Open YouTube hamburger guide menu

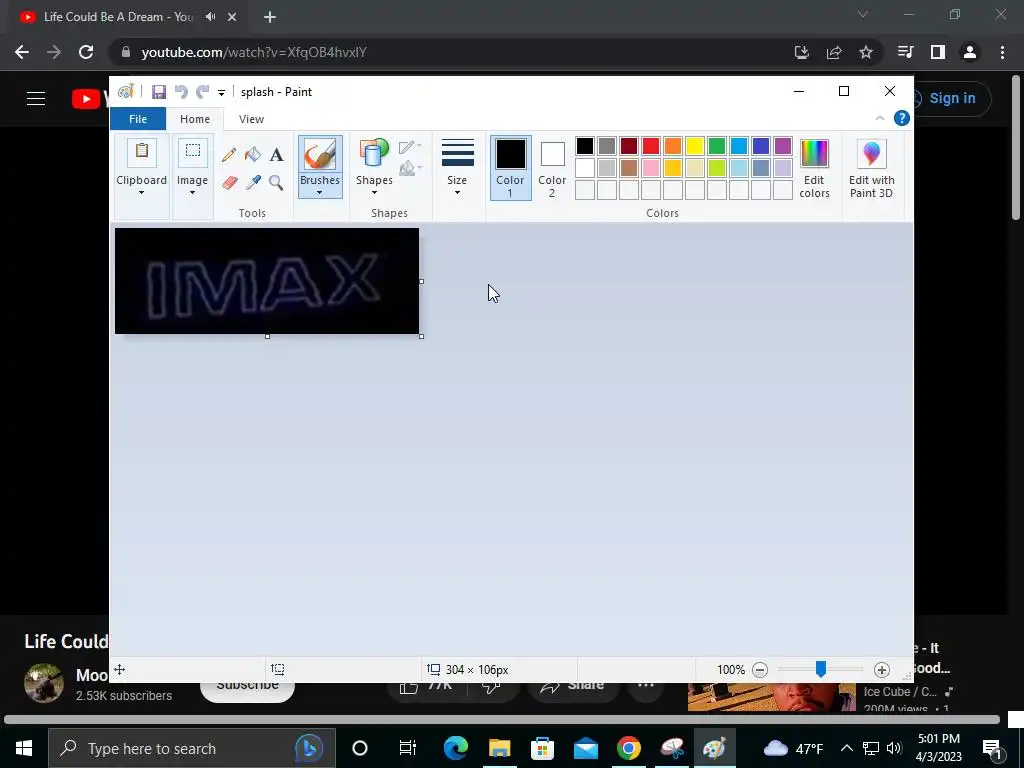point(36,99)
